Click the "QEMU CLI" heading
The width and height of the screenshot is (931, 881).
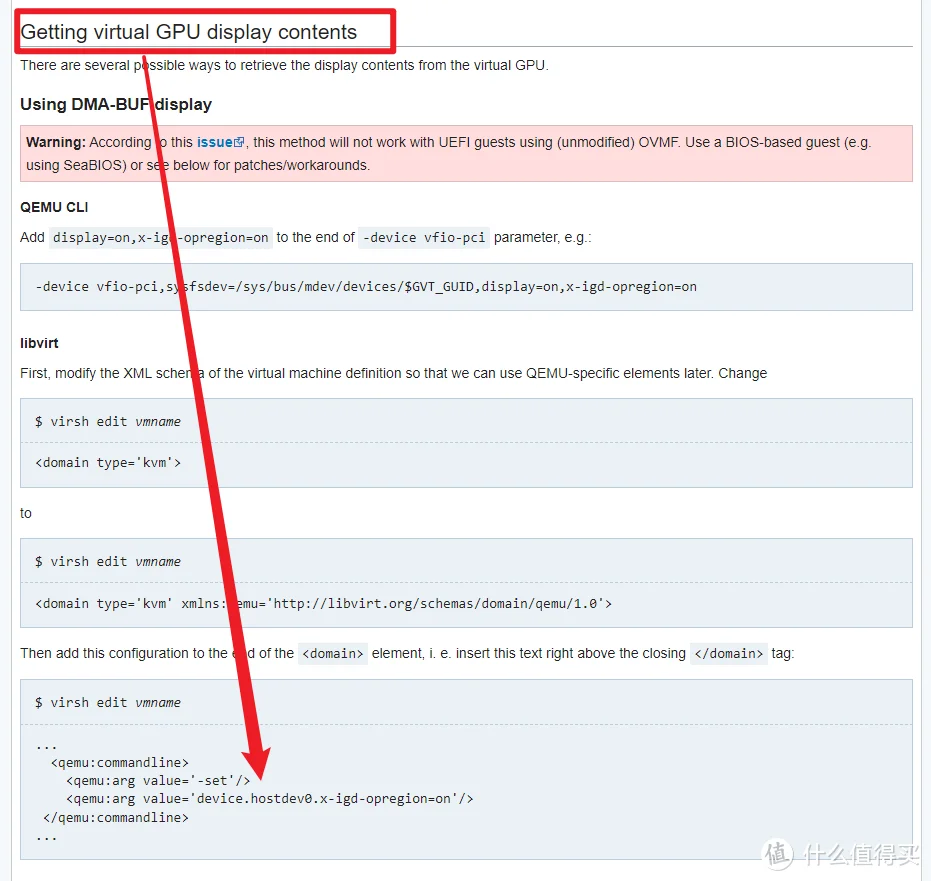click(x=54, y=207)
